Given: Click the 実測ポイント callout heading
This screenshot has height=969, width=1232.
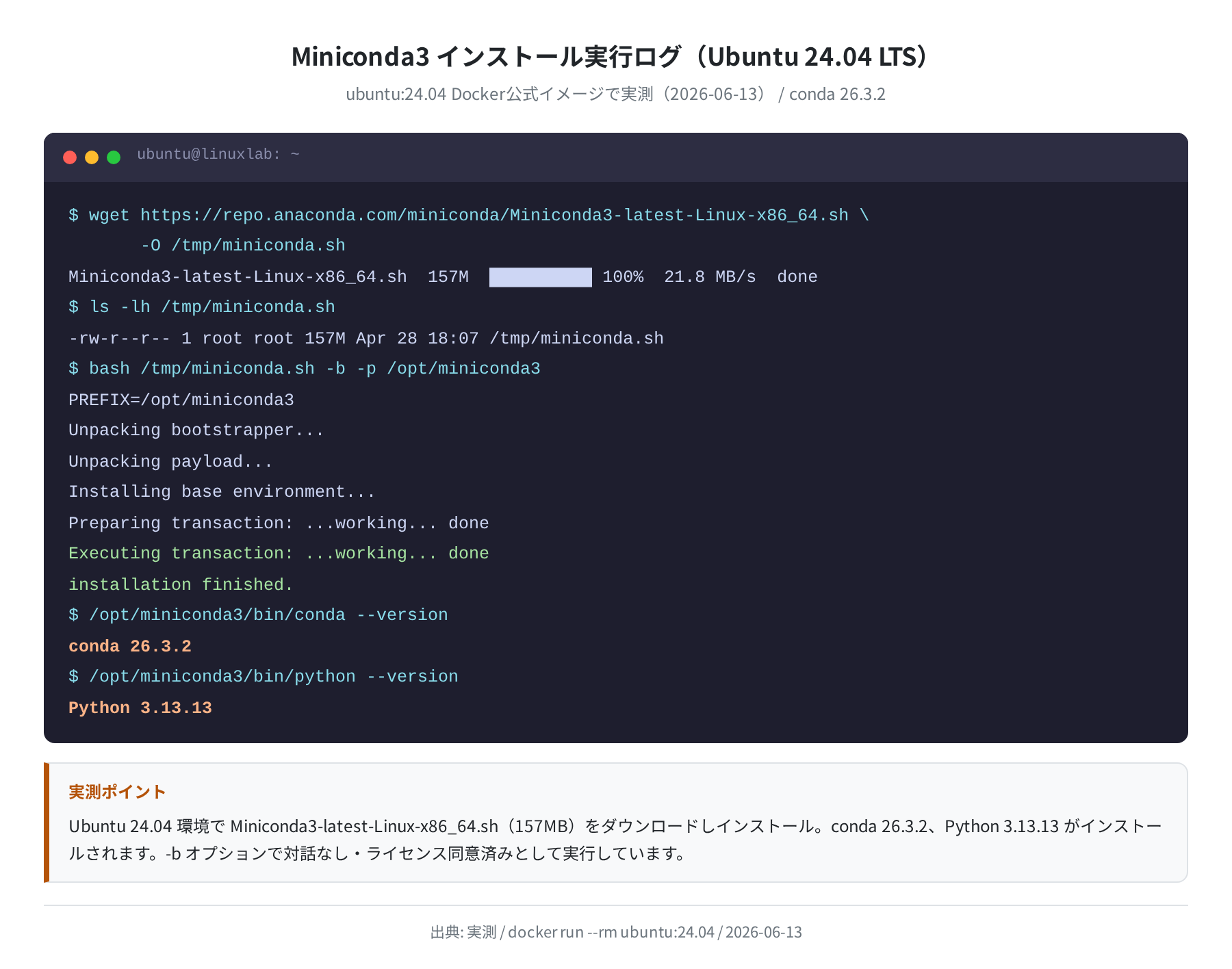Looking at the screenshot, I should [x=117, y=792].
